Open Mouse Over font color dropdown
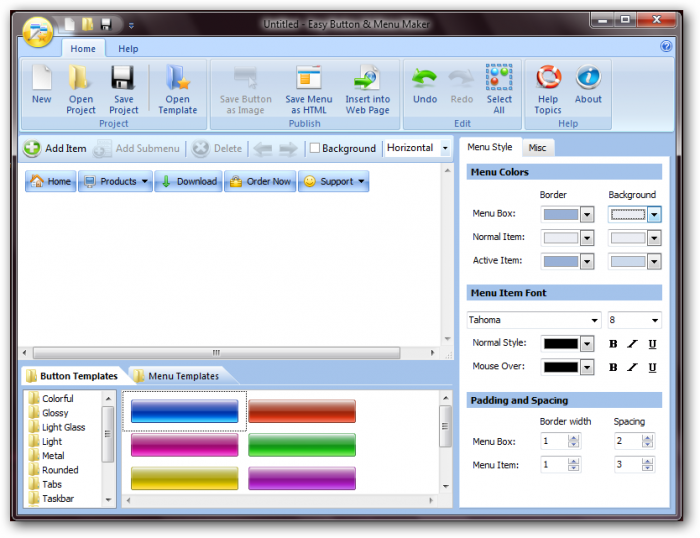 click(587, 367)
